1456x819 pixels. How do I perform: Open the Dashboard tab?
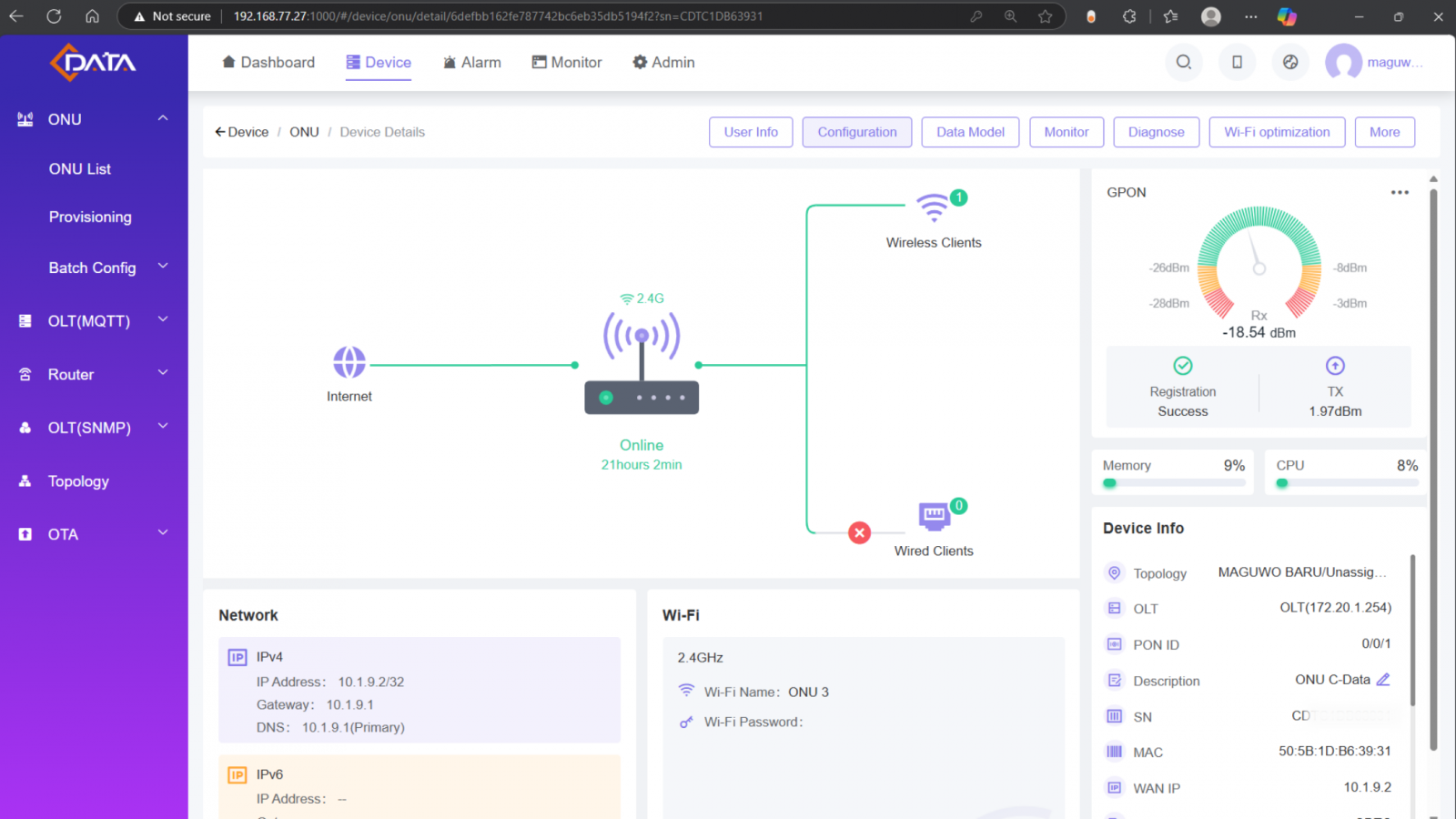(x=268, y=62)
